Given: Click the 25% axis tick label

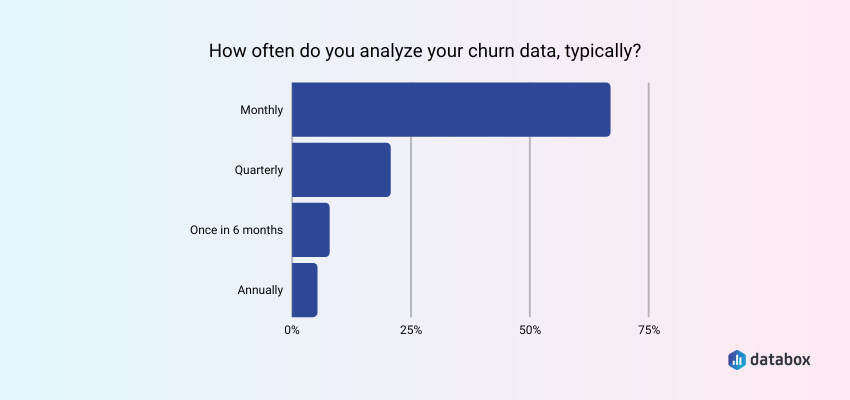Looking at the screenshot, I should [x=411, y=330].
